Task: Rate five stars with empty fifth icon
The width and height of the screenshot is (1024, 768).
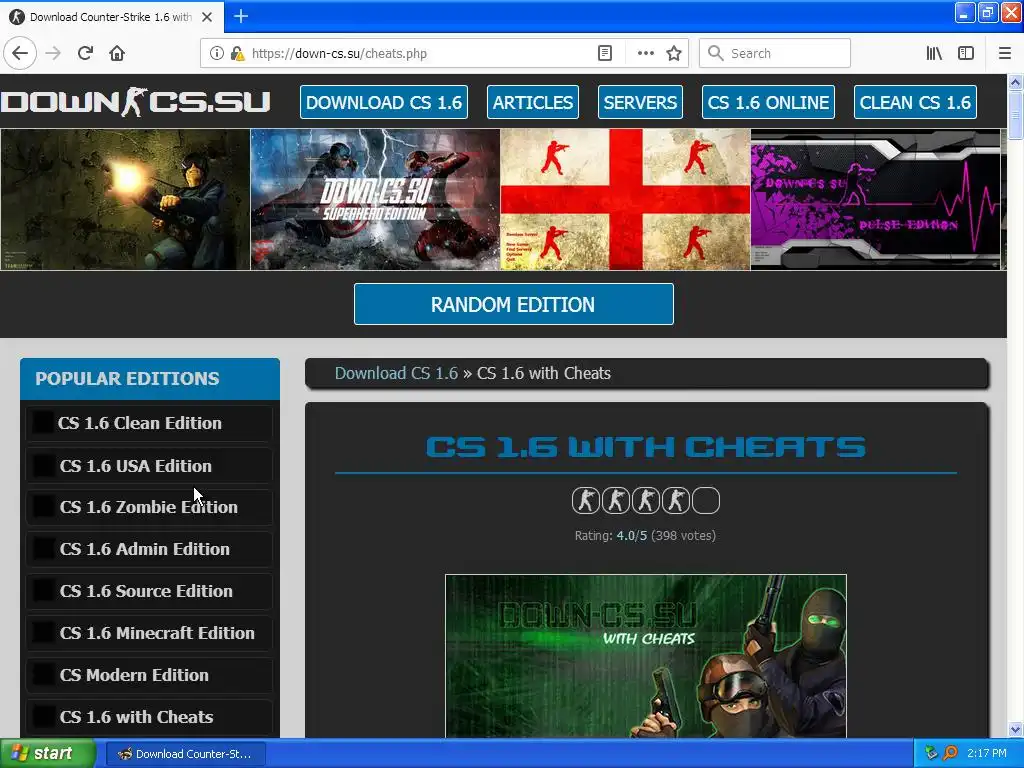Action: click(x=705, y=501)
